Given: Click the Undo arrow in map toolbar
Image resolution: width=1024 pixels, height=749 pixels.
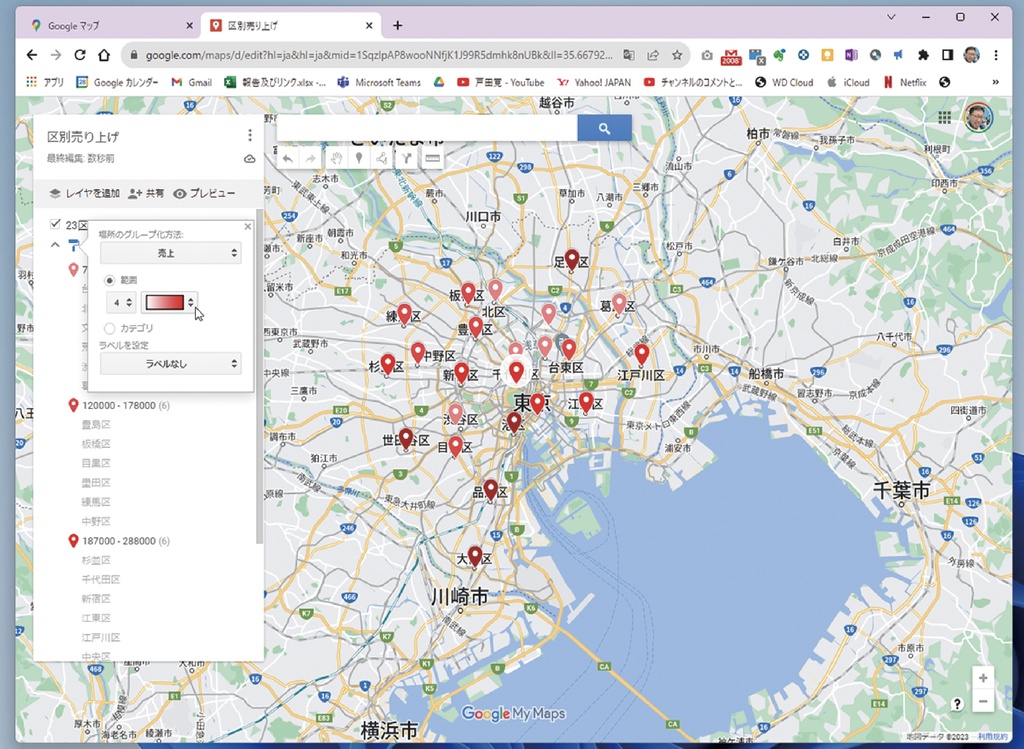Looking at the screenshot, I should pos(287,158).
